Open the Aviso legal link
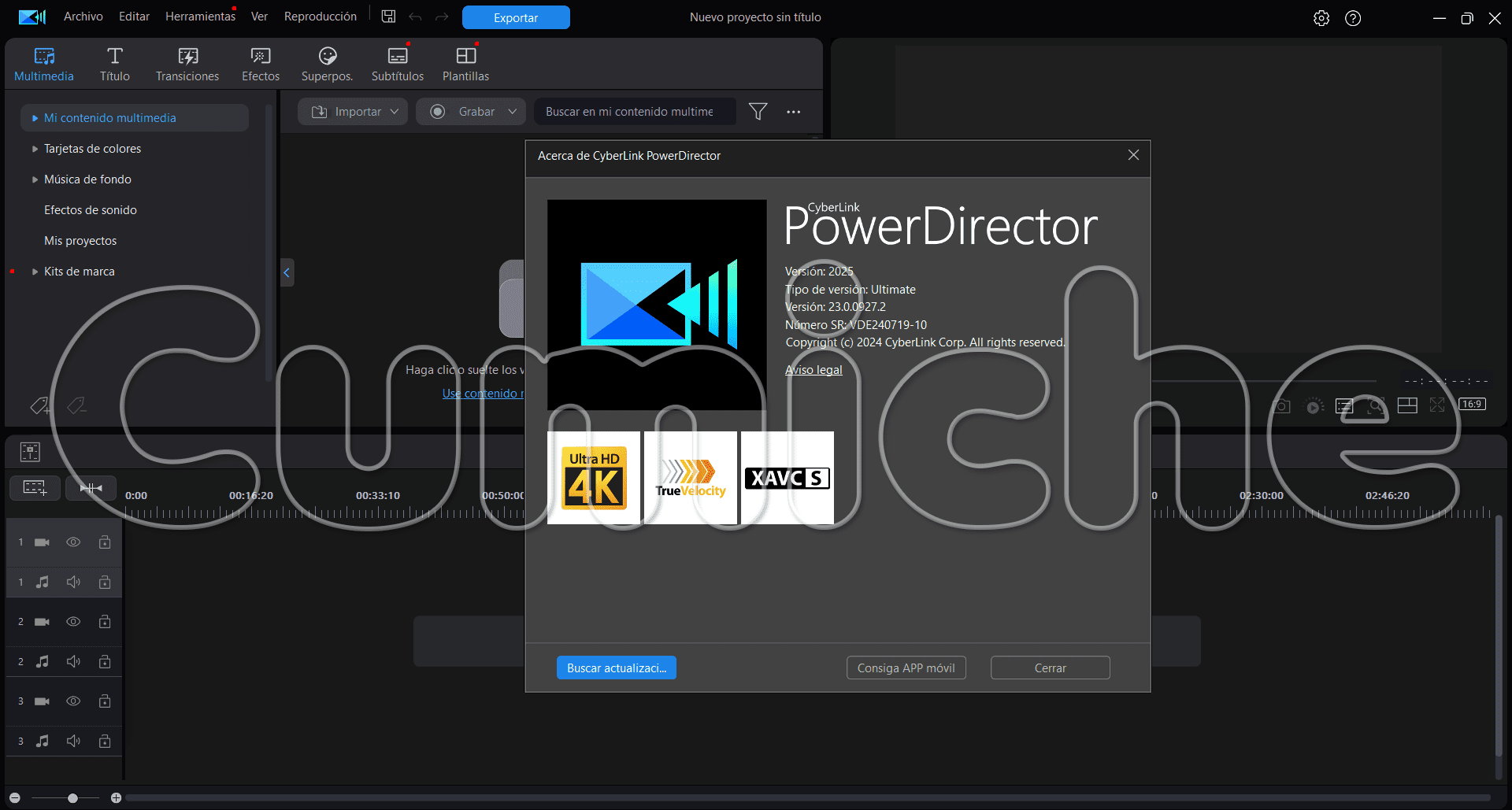Image resolution: width=1512 pixels, height=810 pixels. click(813, 370)
